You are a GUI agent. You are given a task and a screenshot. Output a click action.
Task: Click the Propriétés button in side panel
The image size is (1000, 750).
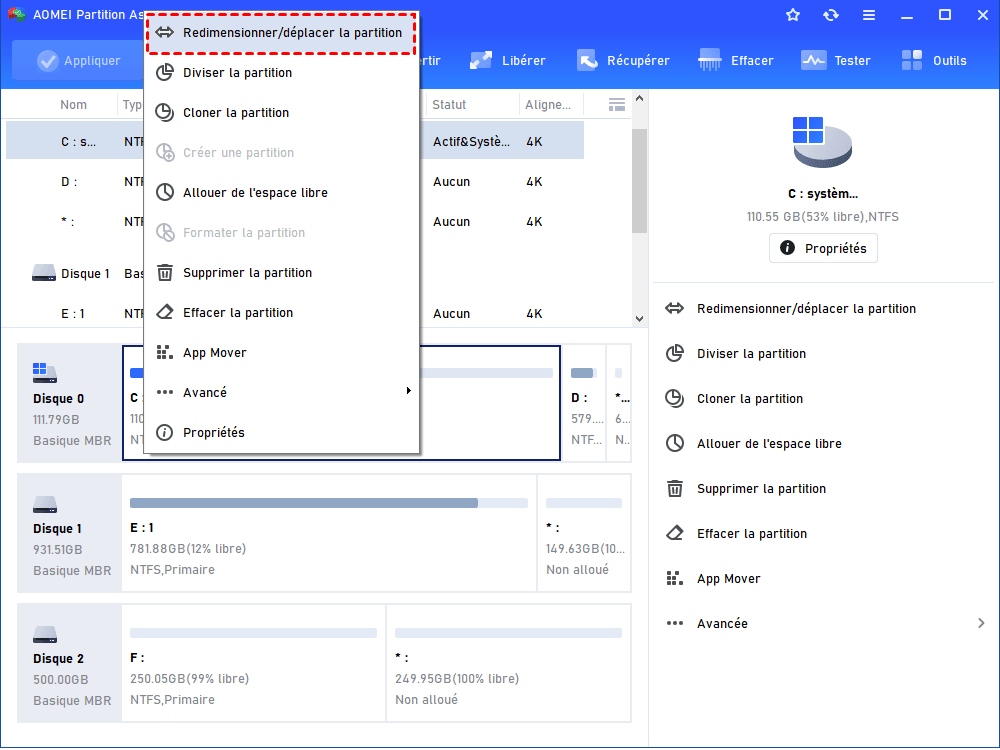[823, 248]
